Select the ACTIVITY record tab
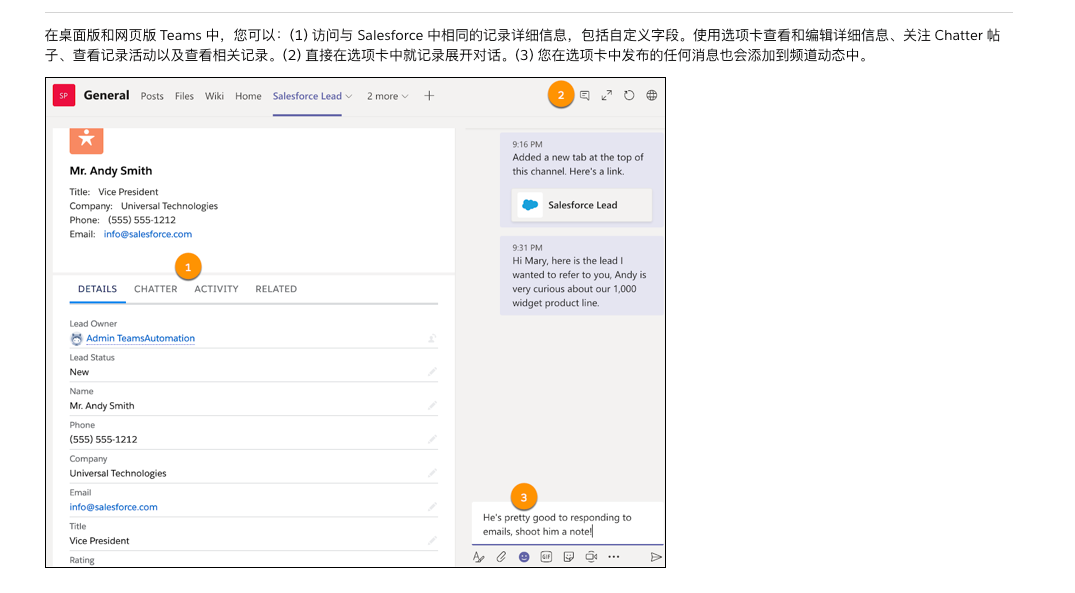1075x593 pixels. click(217, 289)
